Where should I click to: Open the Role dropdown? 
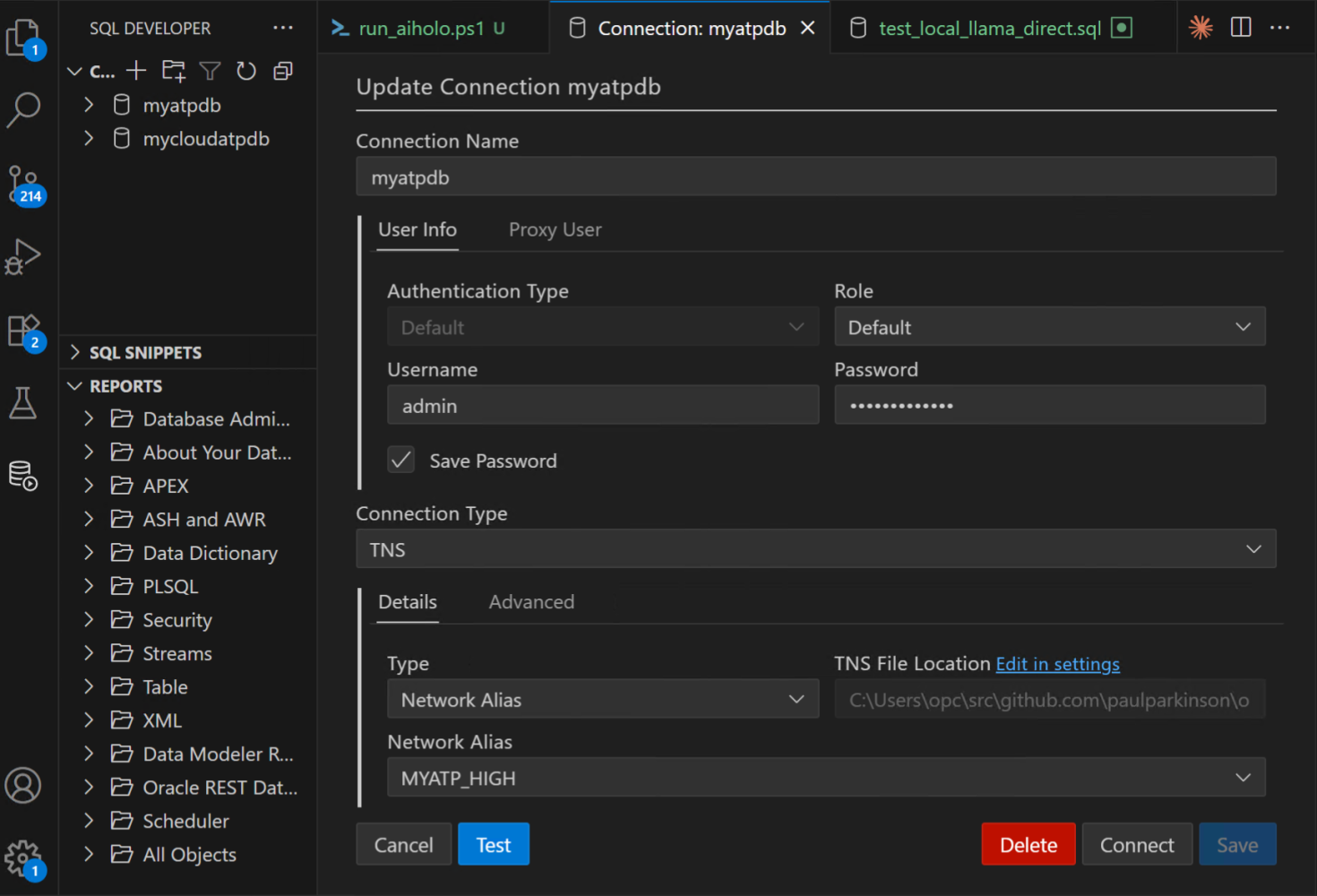(1050, 326)
